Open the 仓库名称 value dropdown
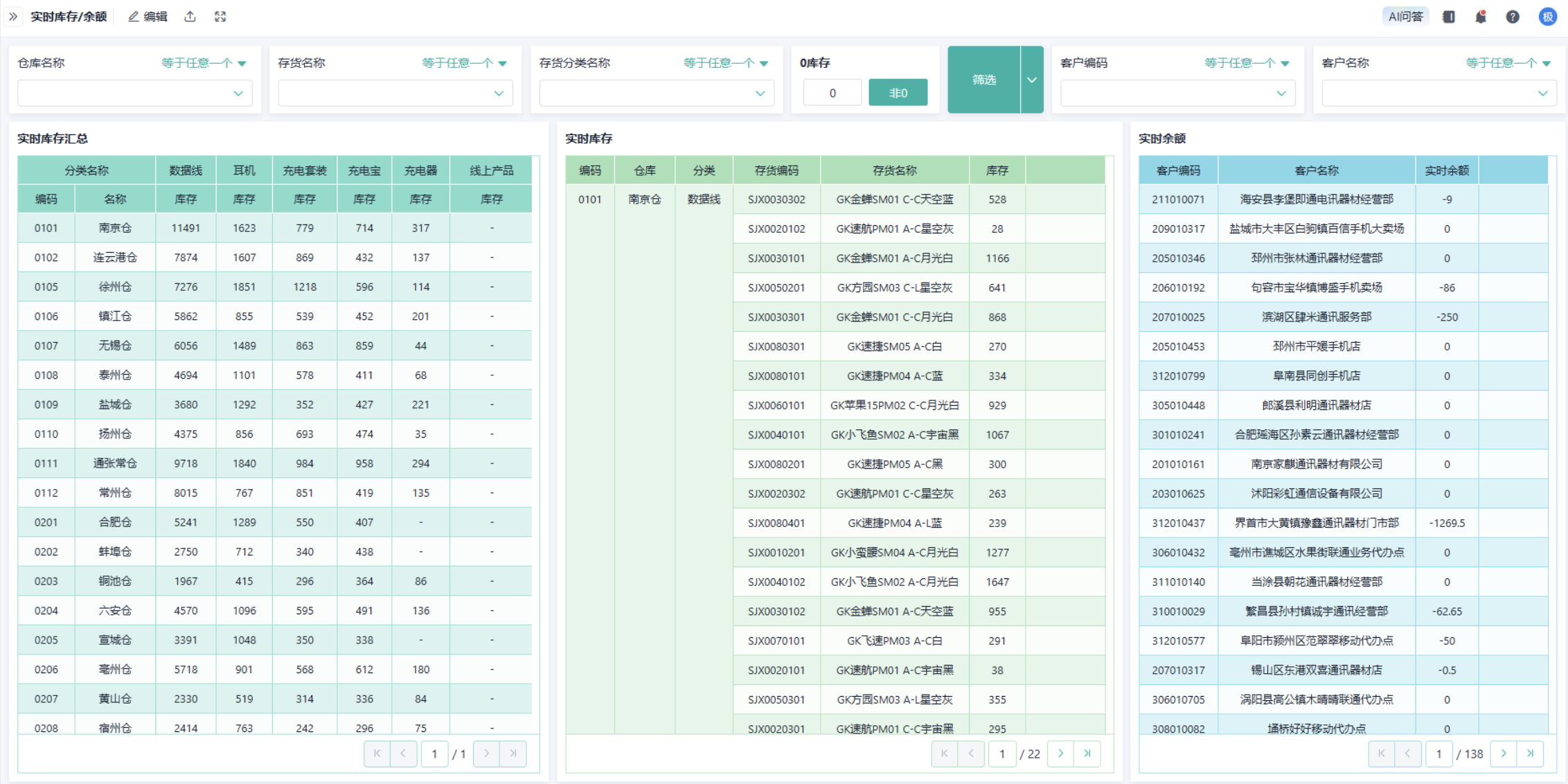The height and width of the screenshot is (784, 1568). coord(135,93)
